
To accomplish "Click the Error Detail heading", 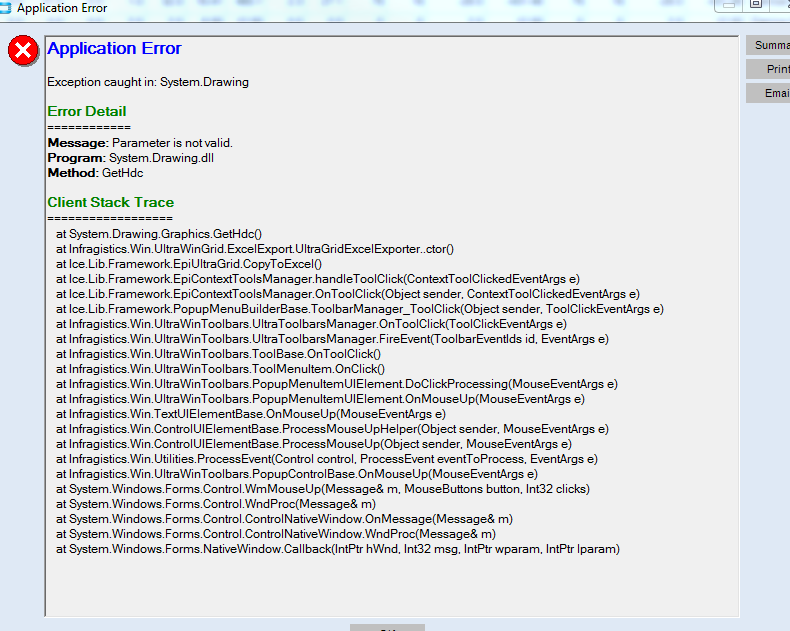I will click(87, 111).
